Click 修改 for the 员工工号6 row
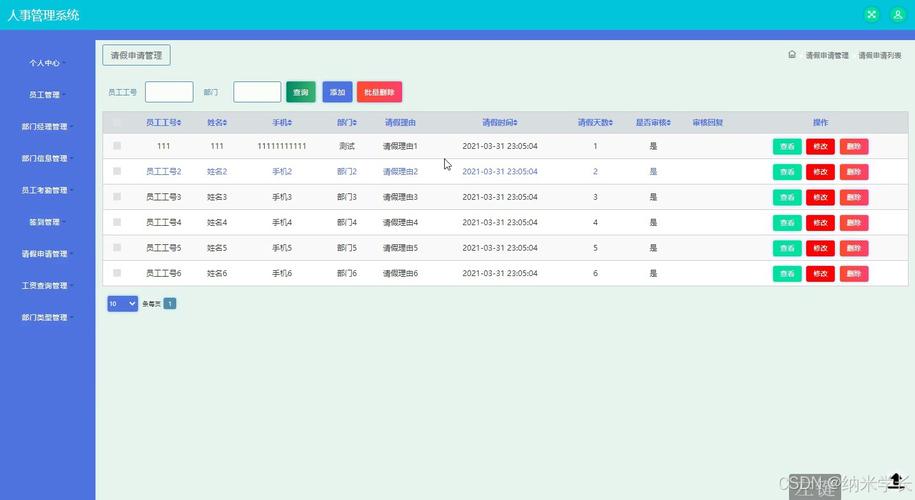This screenshot has height=500, width=915. [x=820, y=274]
